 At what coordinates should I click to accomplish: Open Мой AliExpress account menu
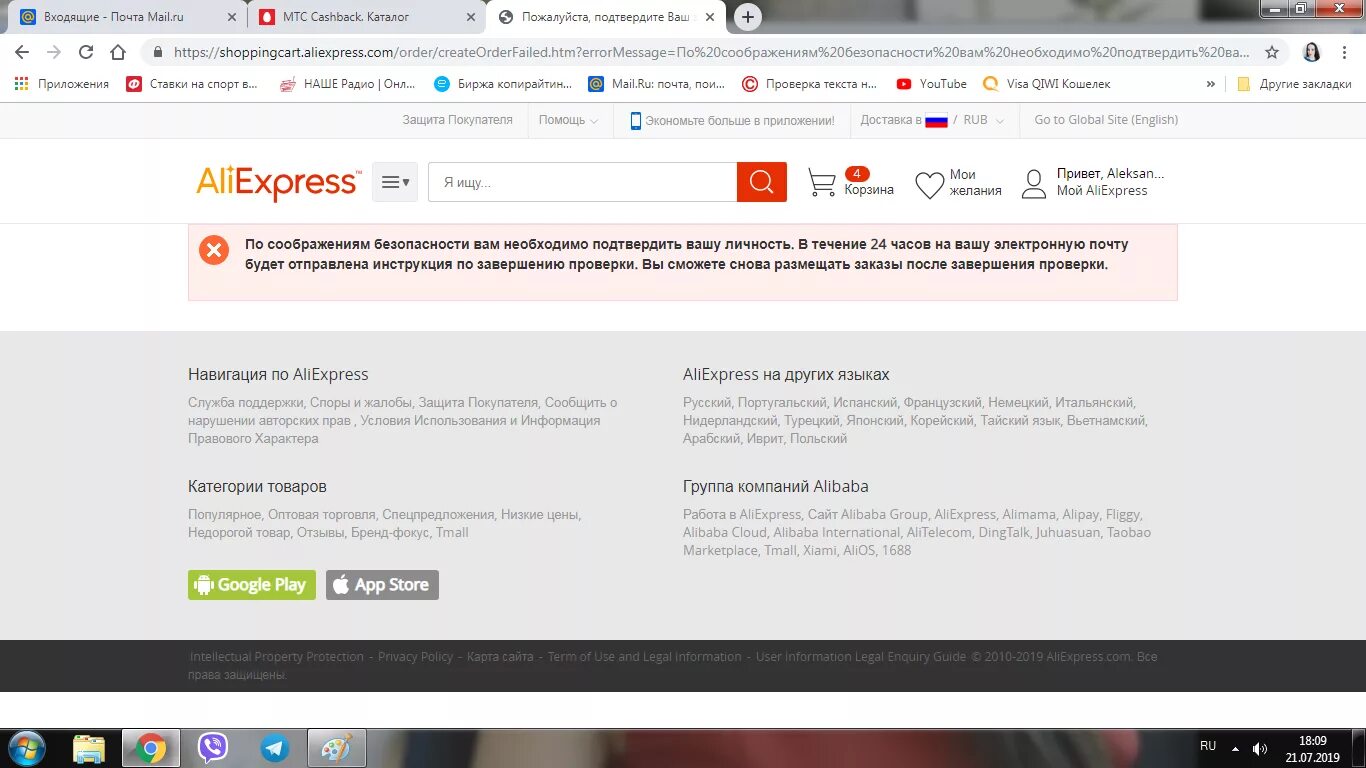point(1102,191)
